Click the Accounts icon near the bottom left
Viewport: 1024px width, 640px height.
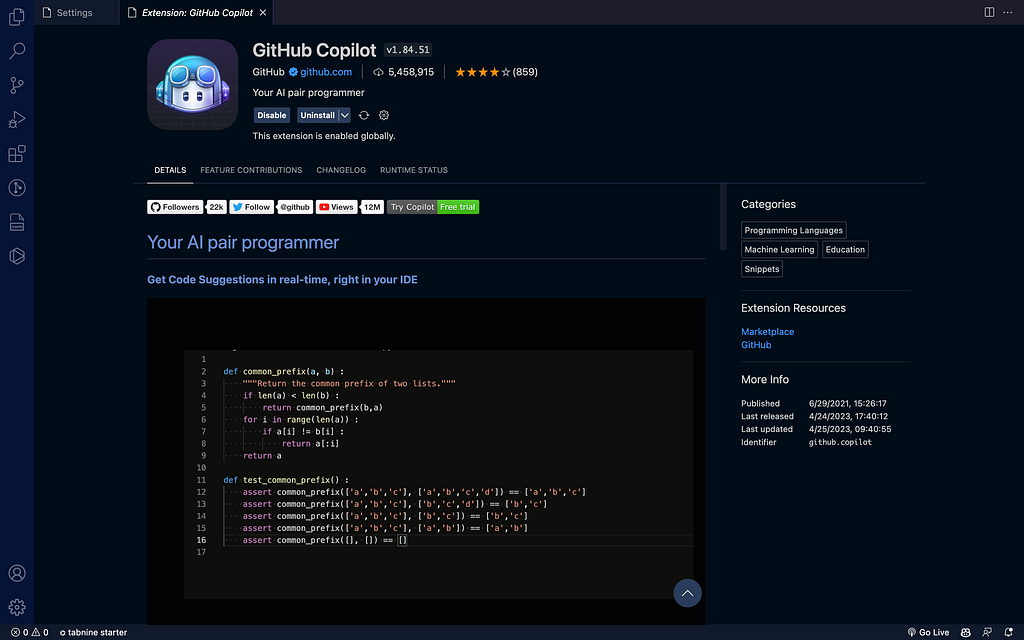(x=16, y=573)
